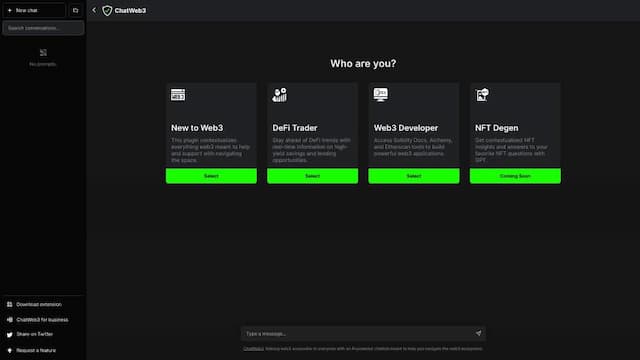Viewport: 640px width, 360px height.
Task: Click the Web3 Developer heading
Action: (406, 128)
